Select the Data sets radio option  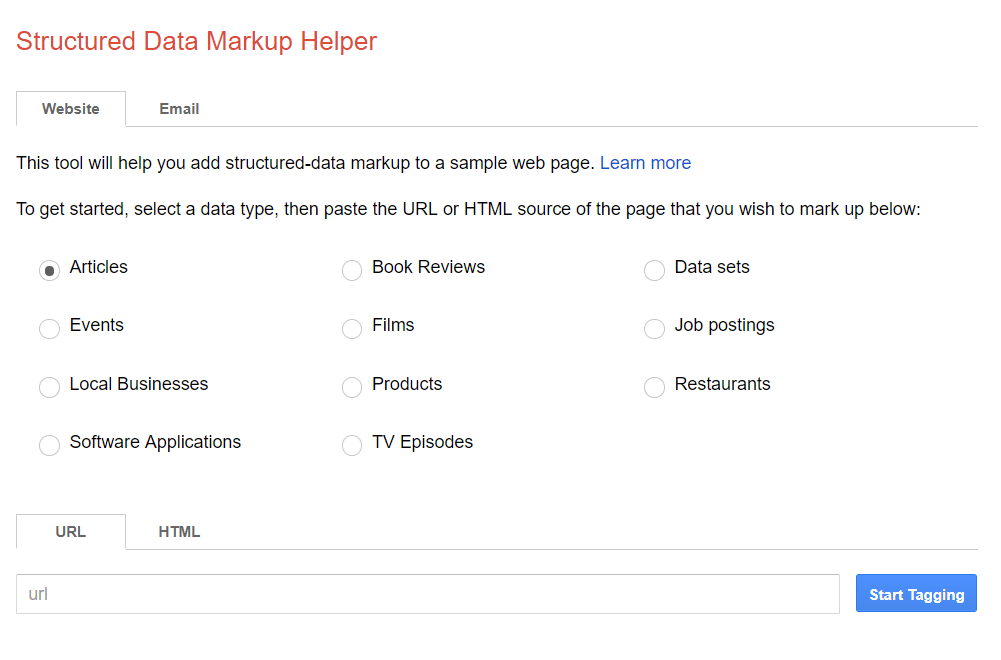654,270
